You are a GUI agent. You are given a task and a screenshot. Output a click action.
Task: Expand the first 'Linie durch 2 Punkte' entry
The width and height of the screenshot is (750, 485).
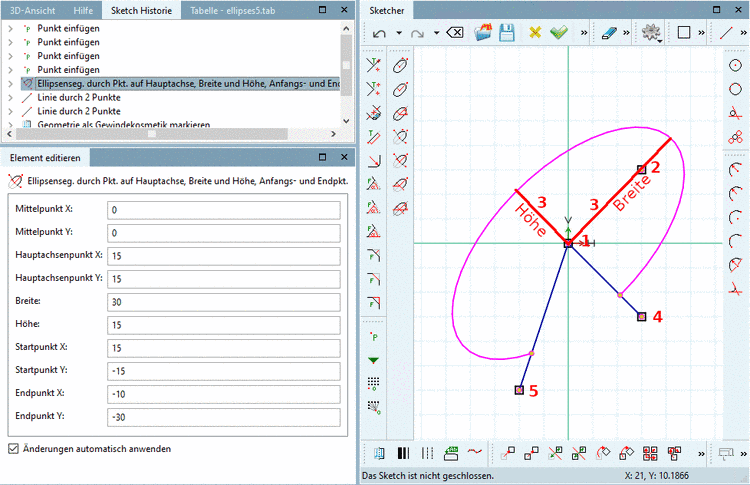pyautogui.click(x=10, y=98)
